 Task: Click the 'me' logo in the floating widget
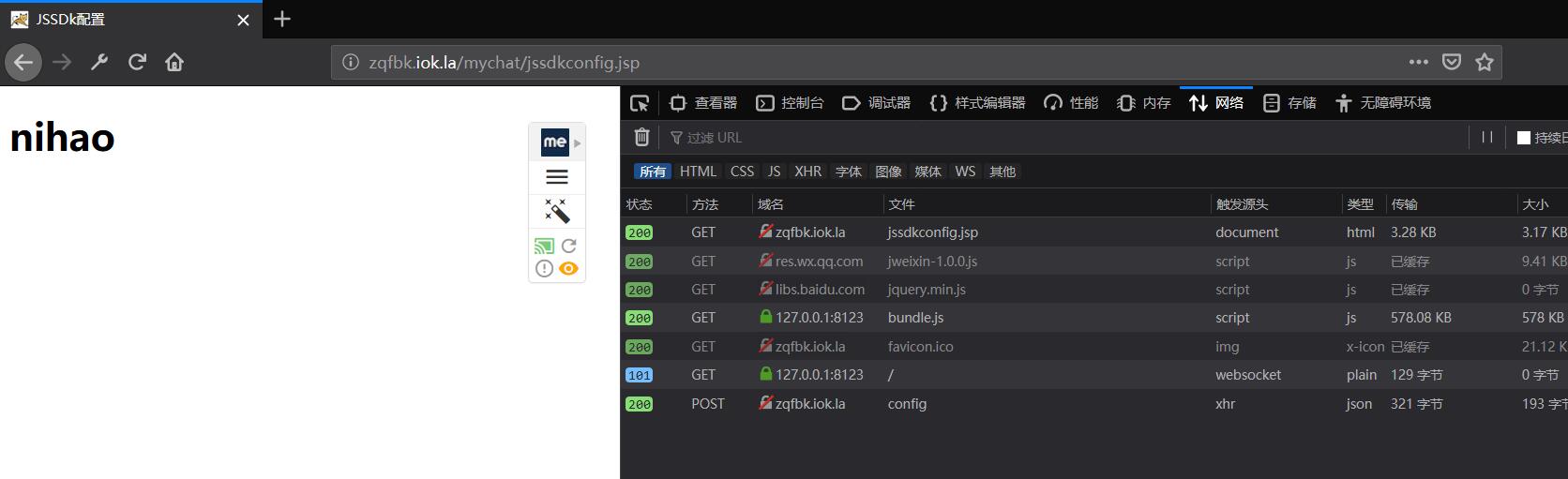point(554,142)
